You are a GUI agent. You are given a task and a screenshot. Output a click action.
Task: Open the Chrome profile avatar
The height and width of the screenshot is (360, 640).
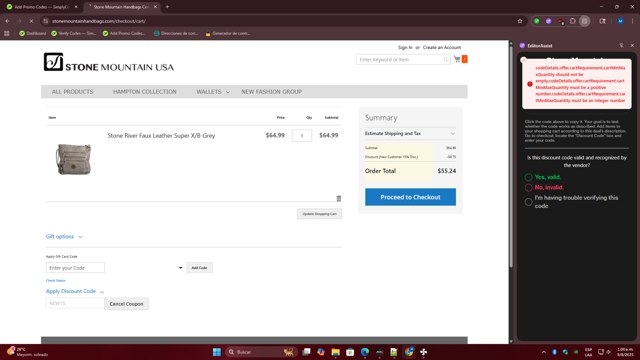pyautogui.click(x=620, y=21)
